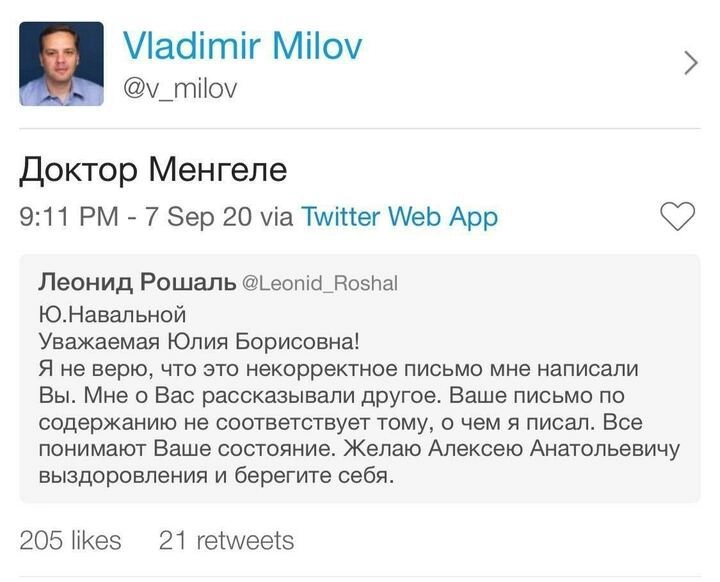Open Vladimir Milov's profile avatar photo
This screenshot has height=582, width=720.
click(61, 64)
